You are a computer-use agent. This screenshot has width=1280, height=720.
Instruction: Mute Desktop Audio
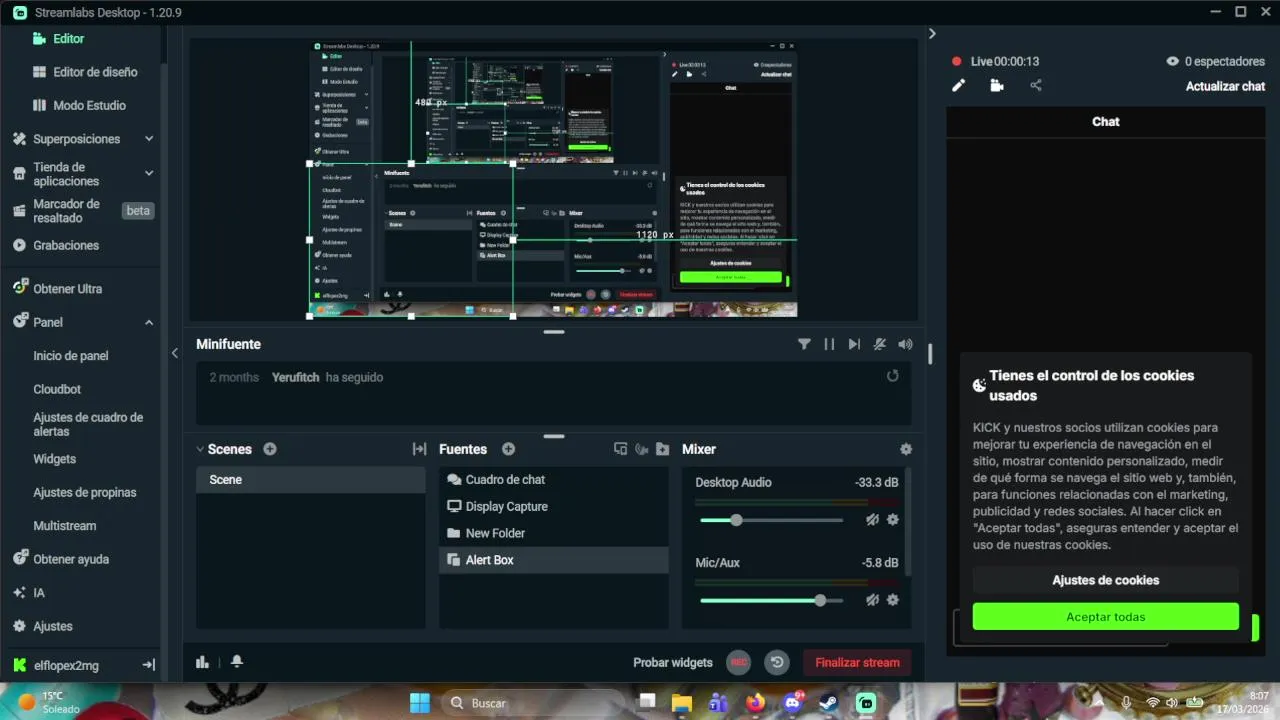pyautogui.click(x=872, y=520)
